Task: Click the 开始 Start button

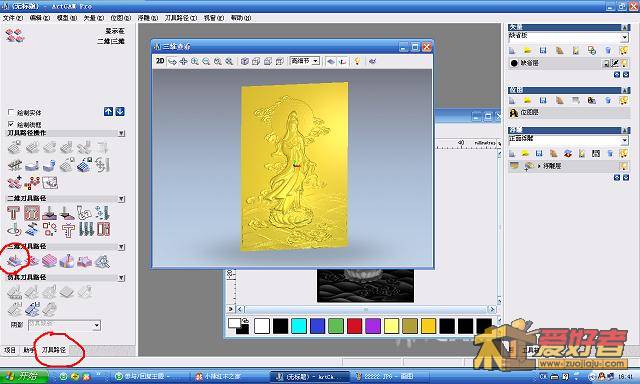Action: coord(24,376)
